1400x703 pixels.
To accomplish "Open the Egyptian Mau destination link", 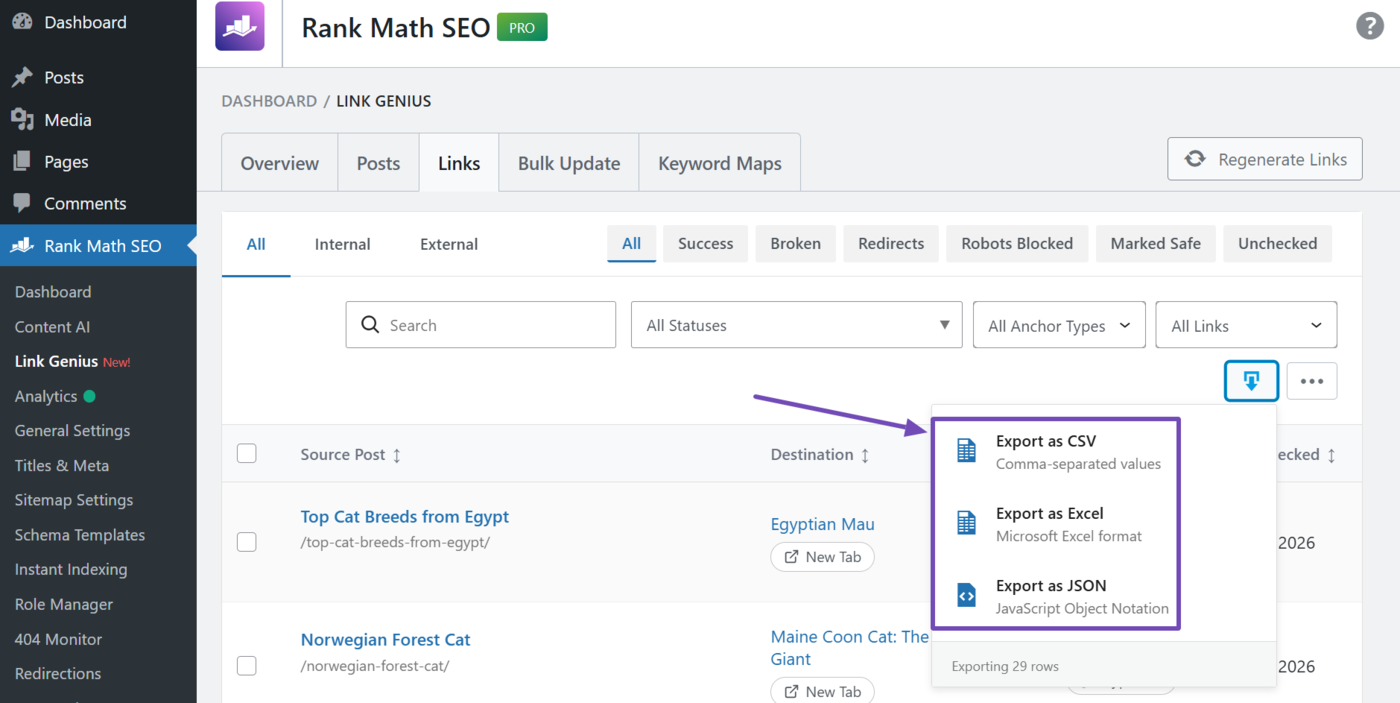I will pyautogui.click(x=822, y=524).
